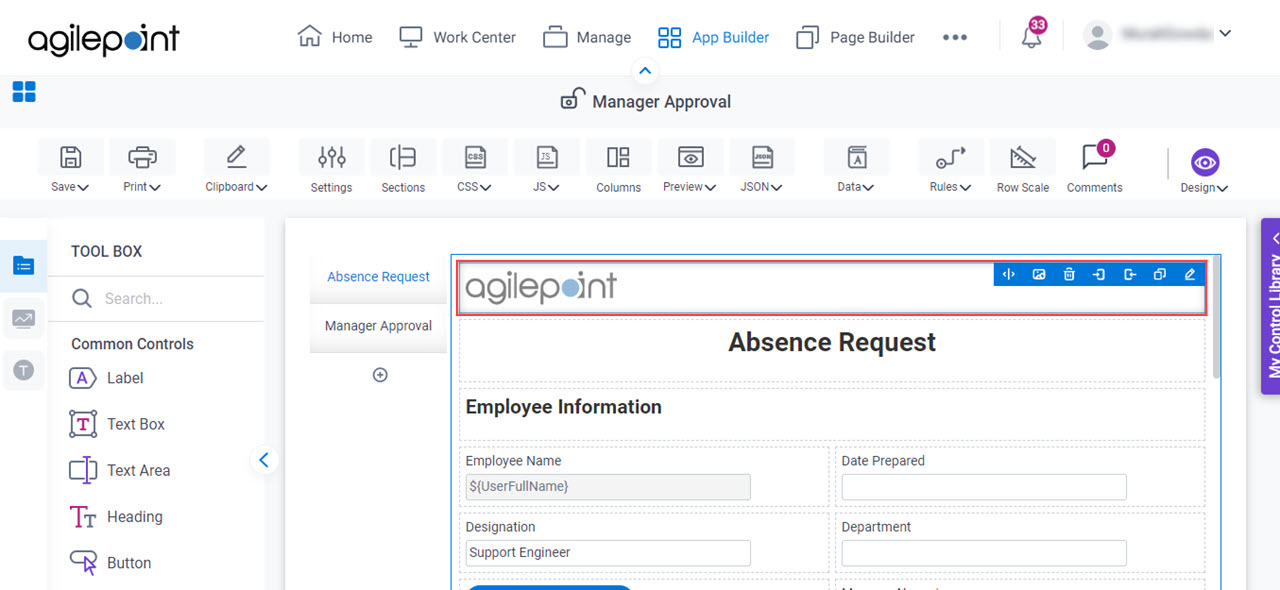Switch to the Absence Request form tab
The width and height of the screenshot is (1280, 590).
click(378, 277)
